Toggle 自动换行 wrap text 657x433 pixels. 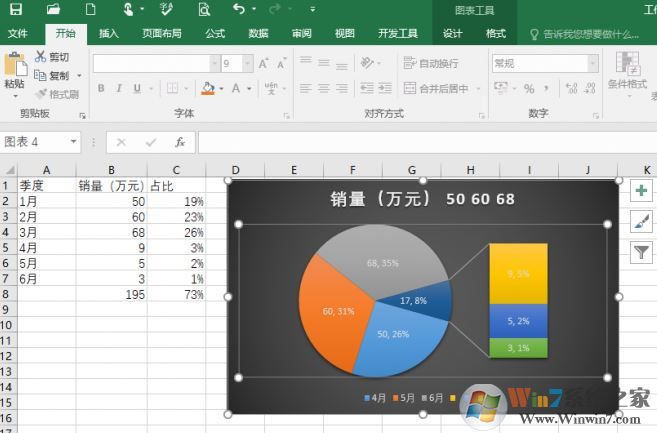click(x=431, y=63)
